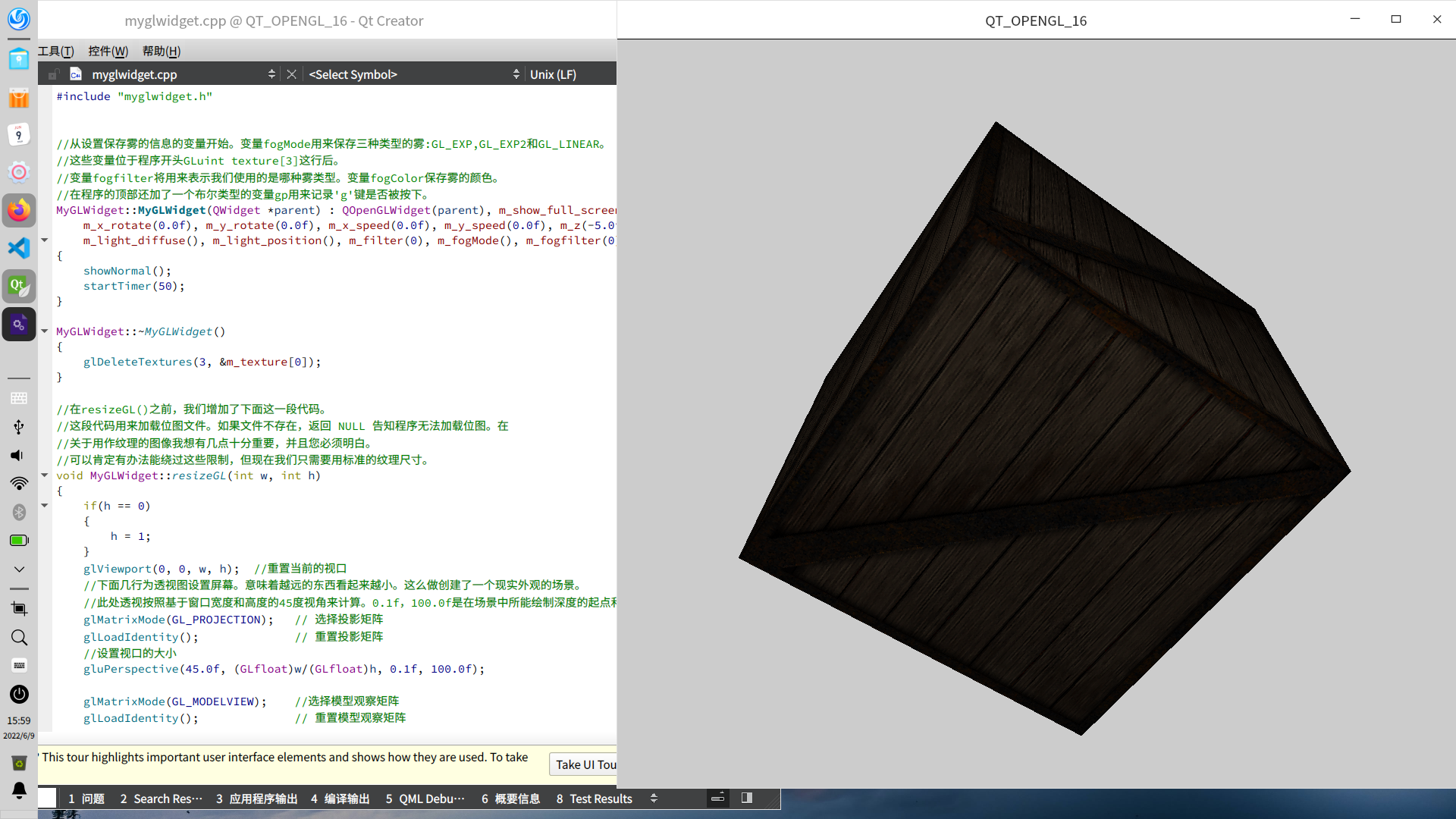The height and width of the screenshot is (819, 1456).
Task: Toggle the file lock icon beside myglwidget.cpp
Action: 52,74
